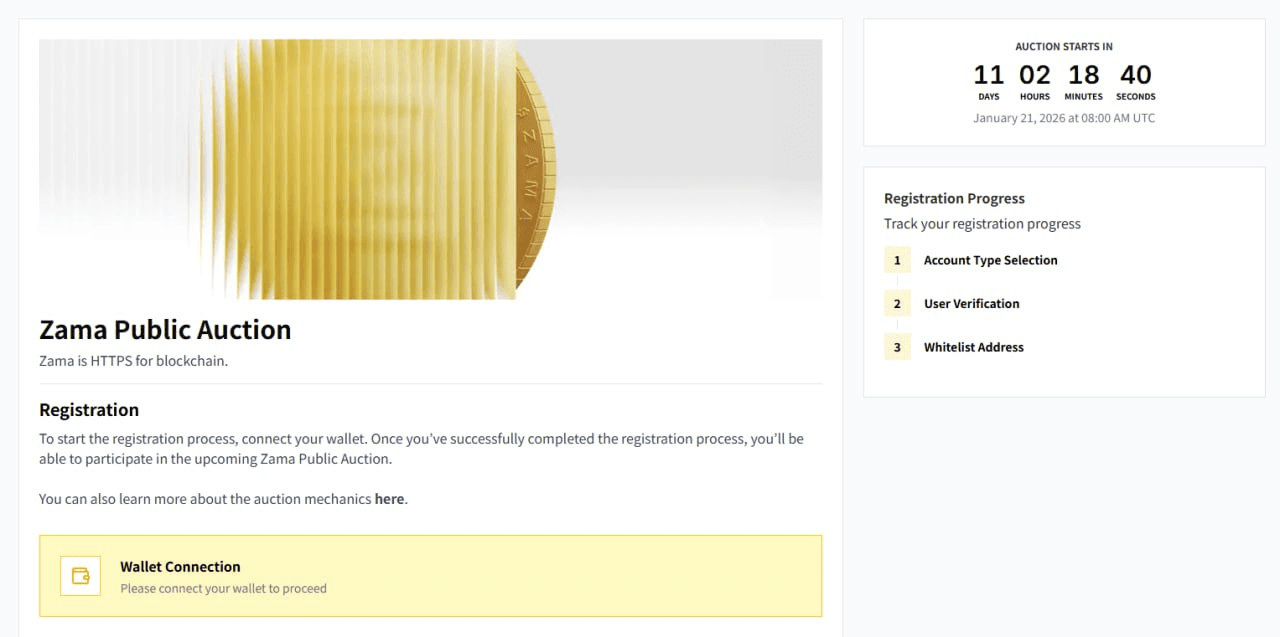Select step 1 number badge

(x=897, y=260)
